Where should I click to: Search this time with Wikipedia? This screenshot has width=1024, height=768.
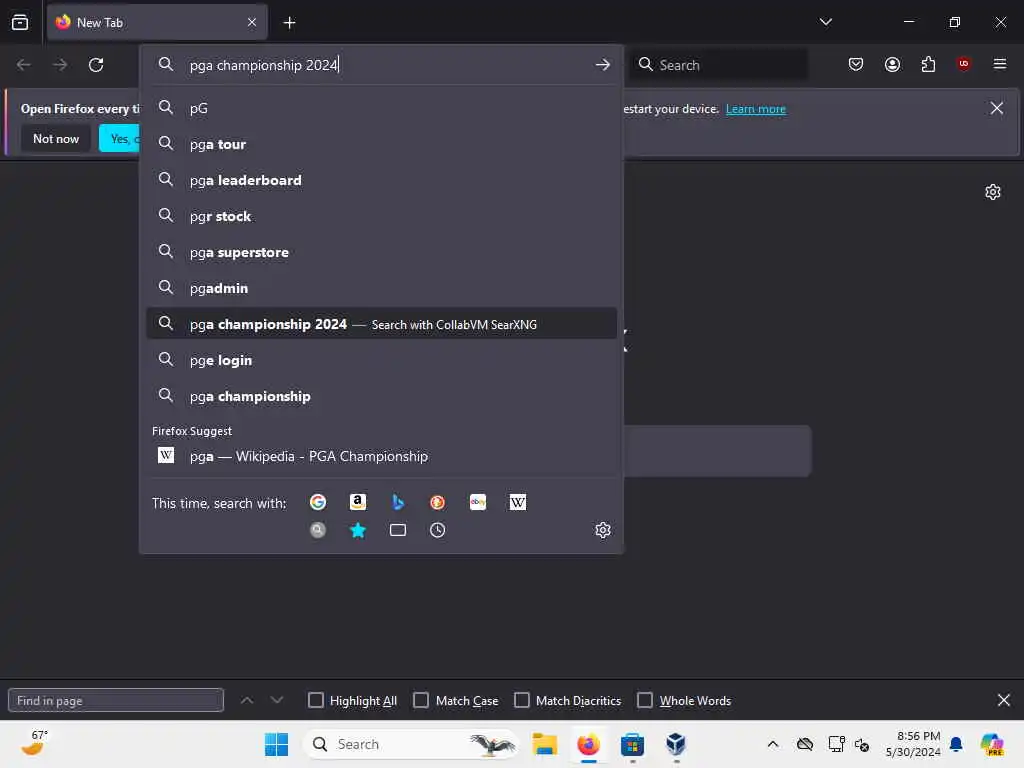[517, 502]
